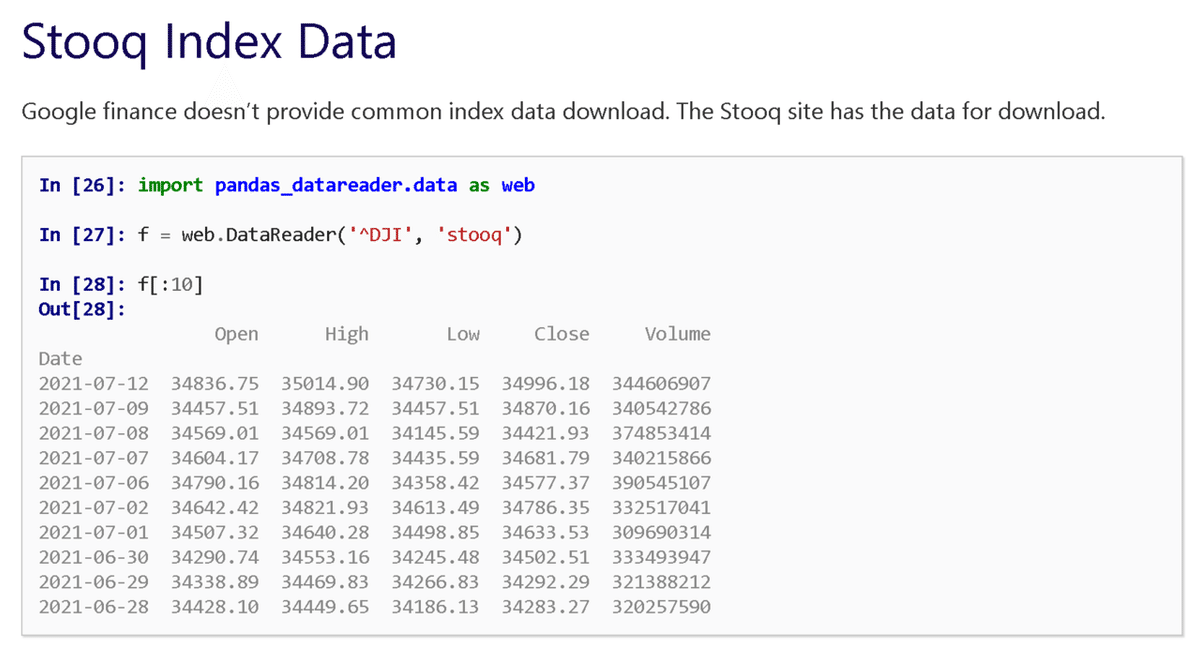Click the pandas_datareader.data module name

tap(336, 185)
